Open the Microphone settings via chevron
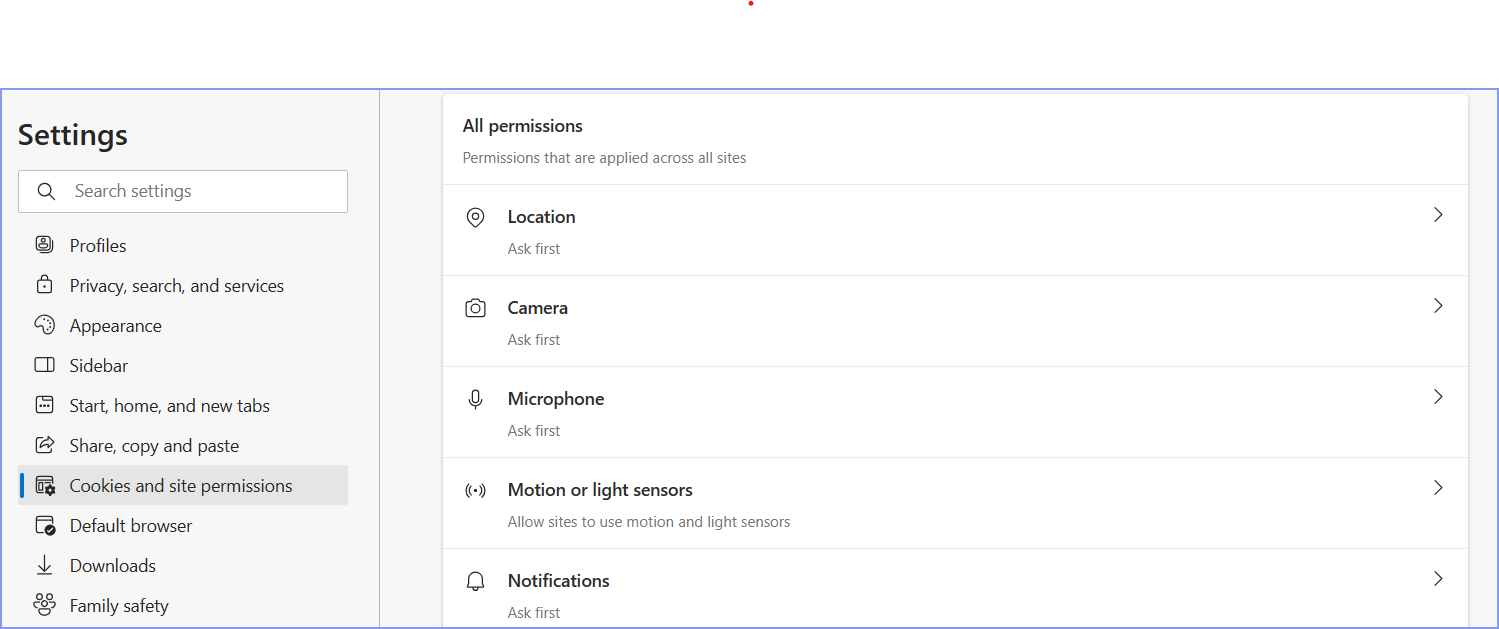This screenshot has width=1499, height=629. [x=1438, y=396]
